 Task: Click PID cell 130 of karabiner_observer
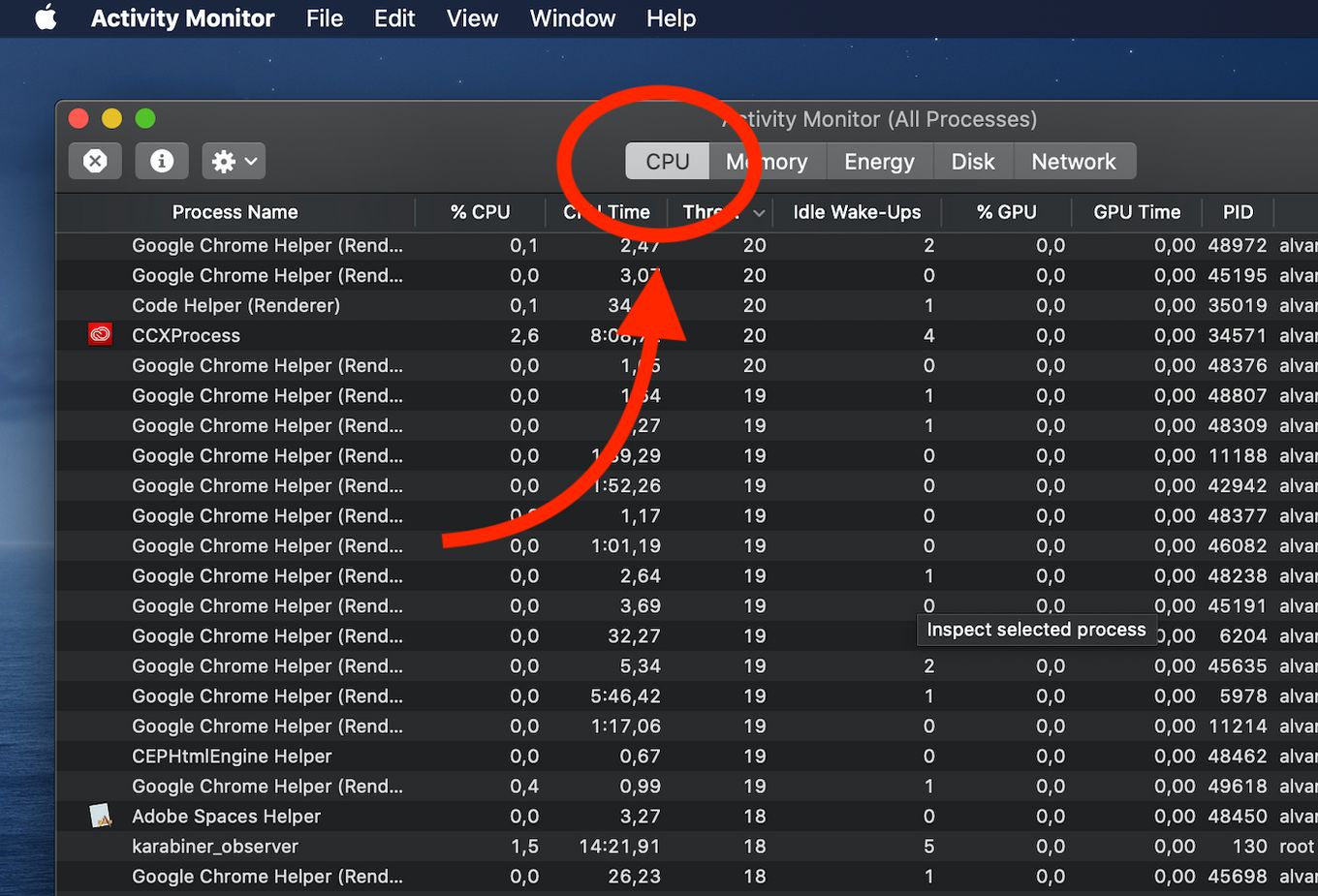[x=1249, y=846]
